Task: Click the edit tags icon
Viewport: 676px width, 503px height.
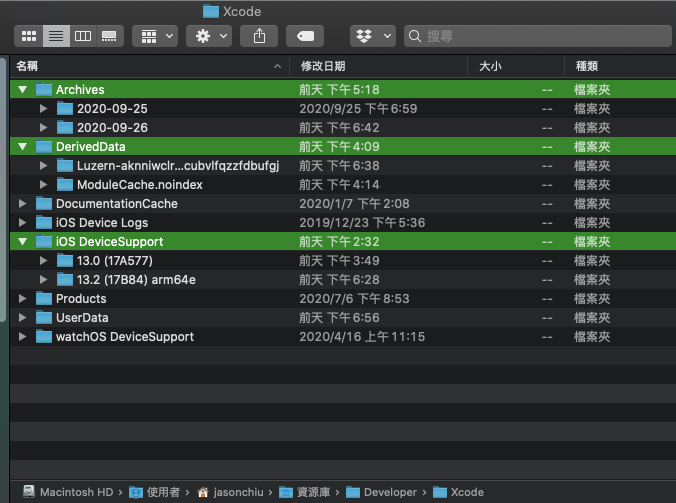Action: [x=304, y=36]
